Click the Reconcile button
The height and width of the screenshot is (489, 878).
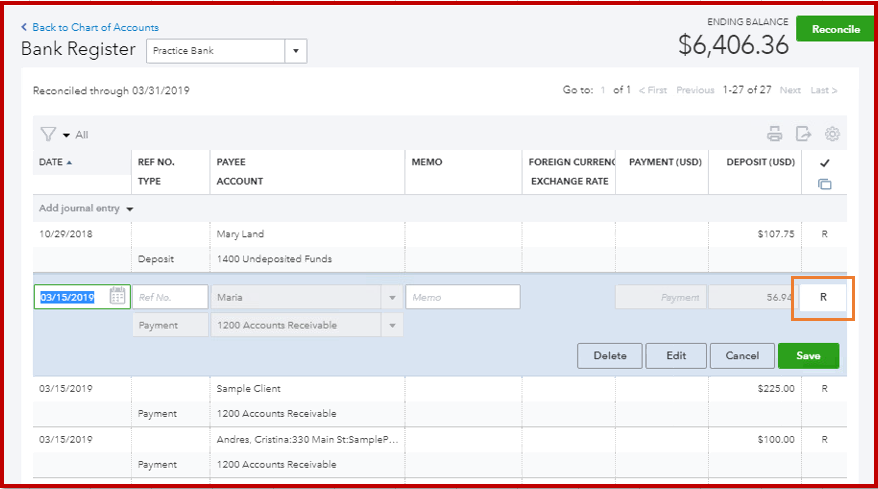836,29
